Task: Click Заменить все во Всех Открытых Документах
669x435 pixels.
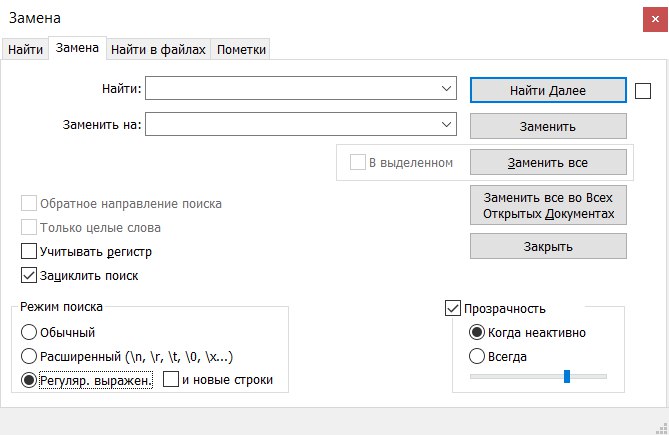Action: click(548, 206)
